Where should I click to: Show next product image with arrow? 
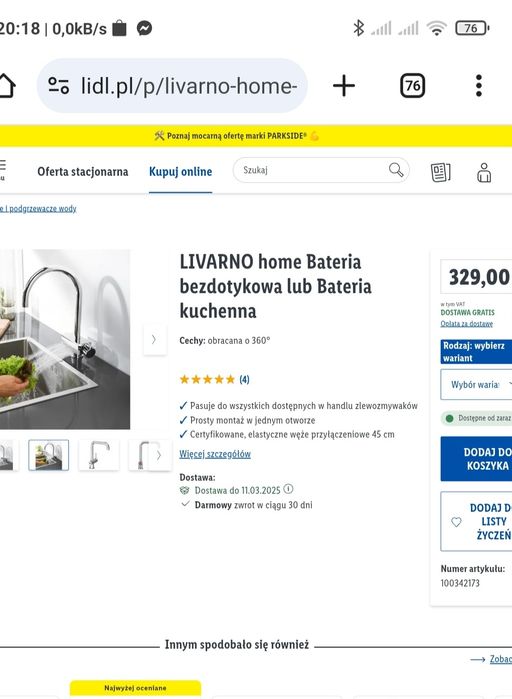coord(154,340)
